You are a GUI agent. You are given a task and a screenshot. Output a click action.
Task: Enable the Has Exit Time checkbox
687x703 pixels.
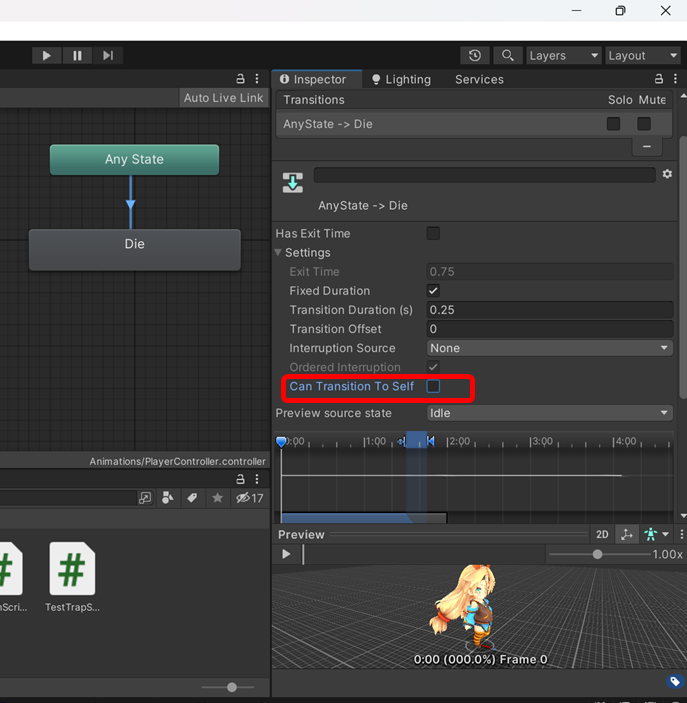(433, 233)
